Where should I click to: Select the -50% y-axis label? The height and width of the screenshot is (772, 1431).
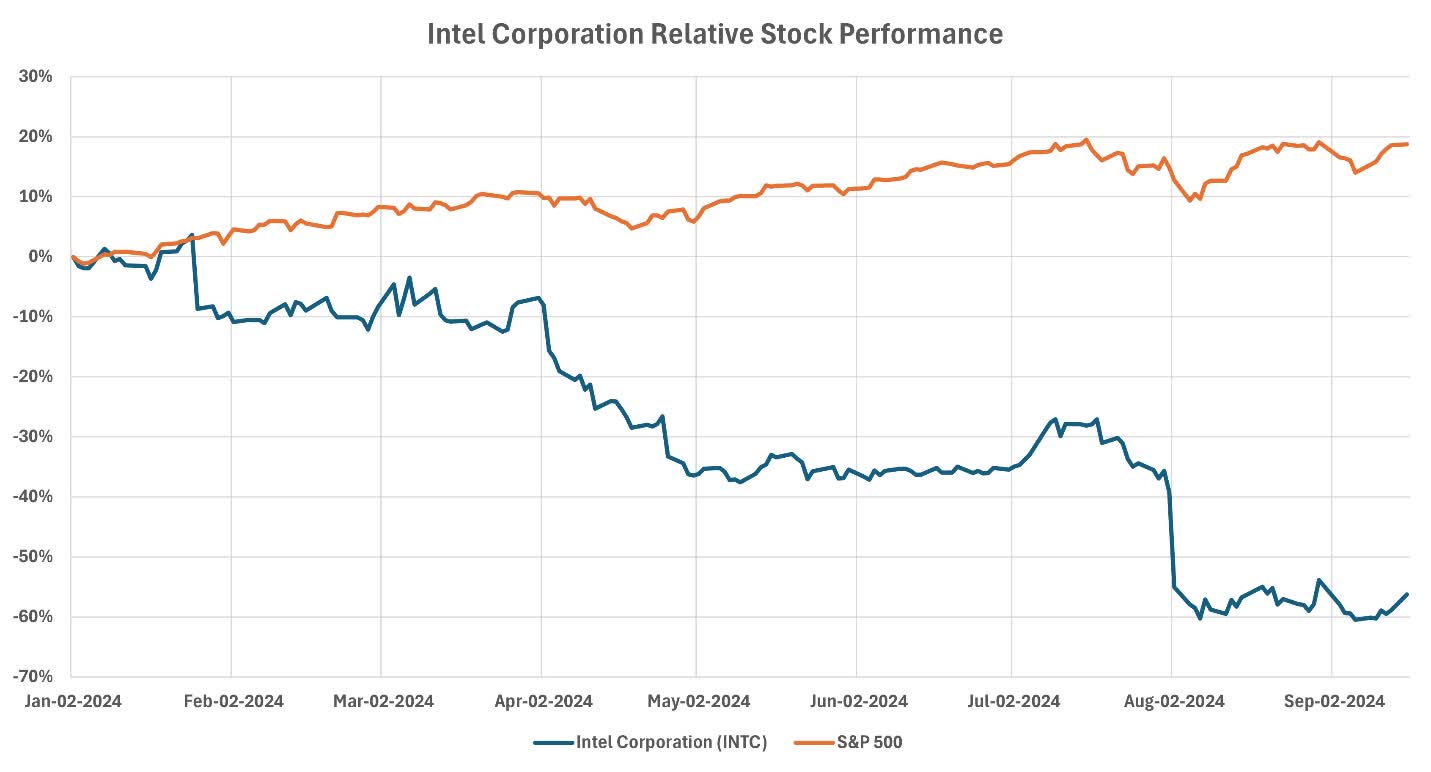pos(33,557)
